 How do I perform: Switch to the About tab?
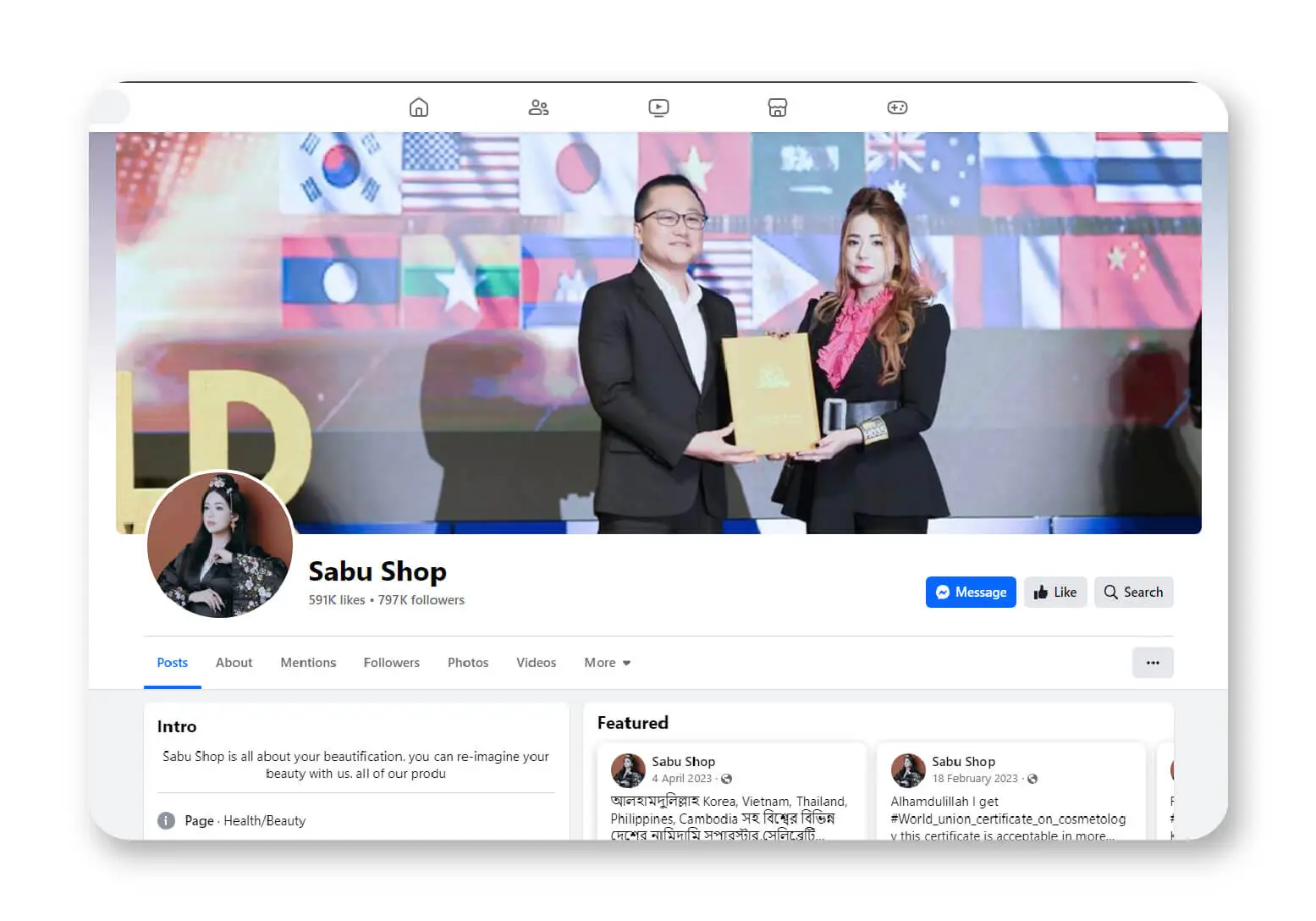(x=234, y=663)
